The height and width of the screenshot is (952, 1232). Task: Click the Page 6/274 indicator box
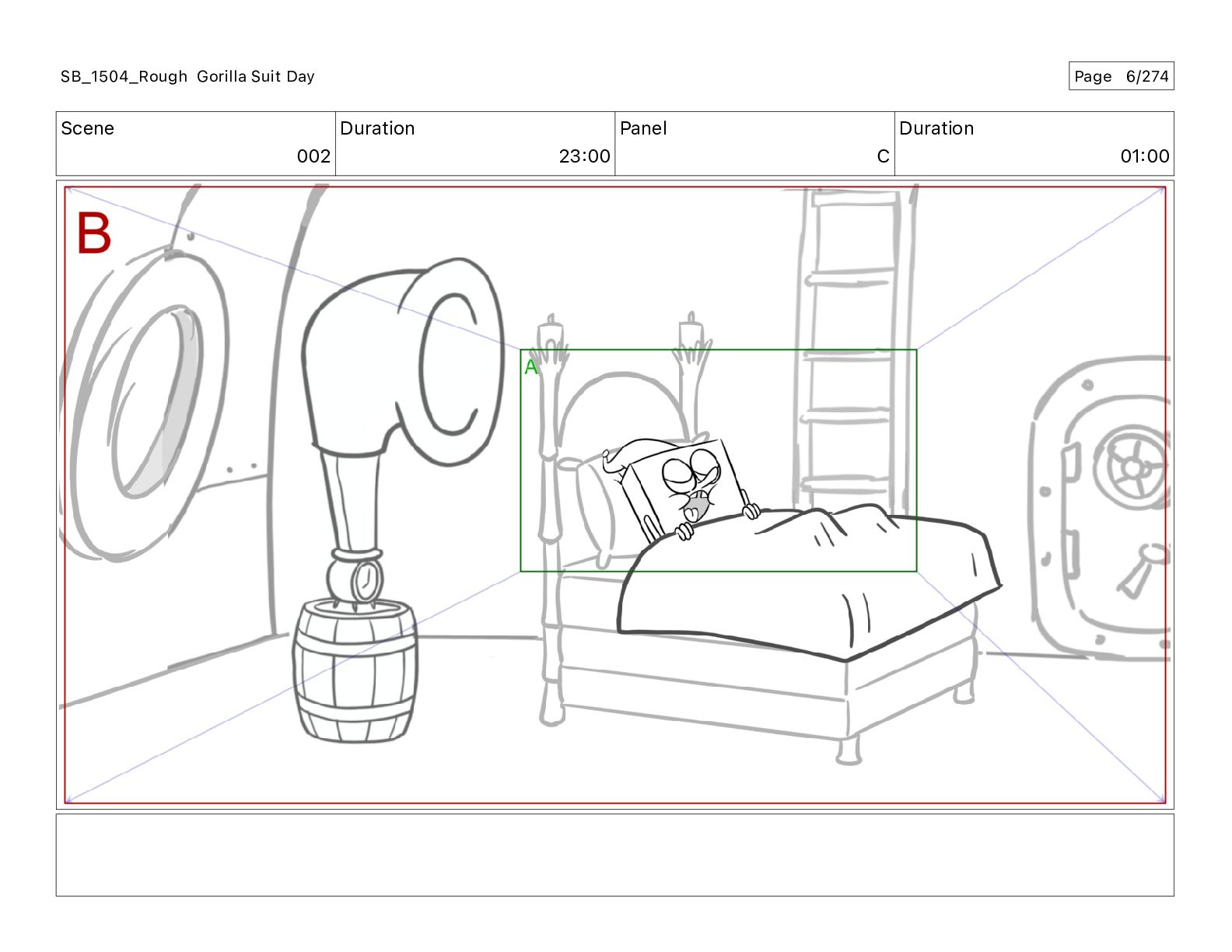pos(1120,76)
